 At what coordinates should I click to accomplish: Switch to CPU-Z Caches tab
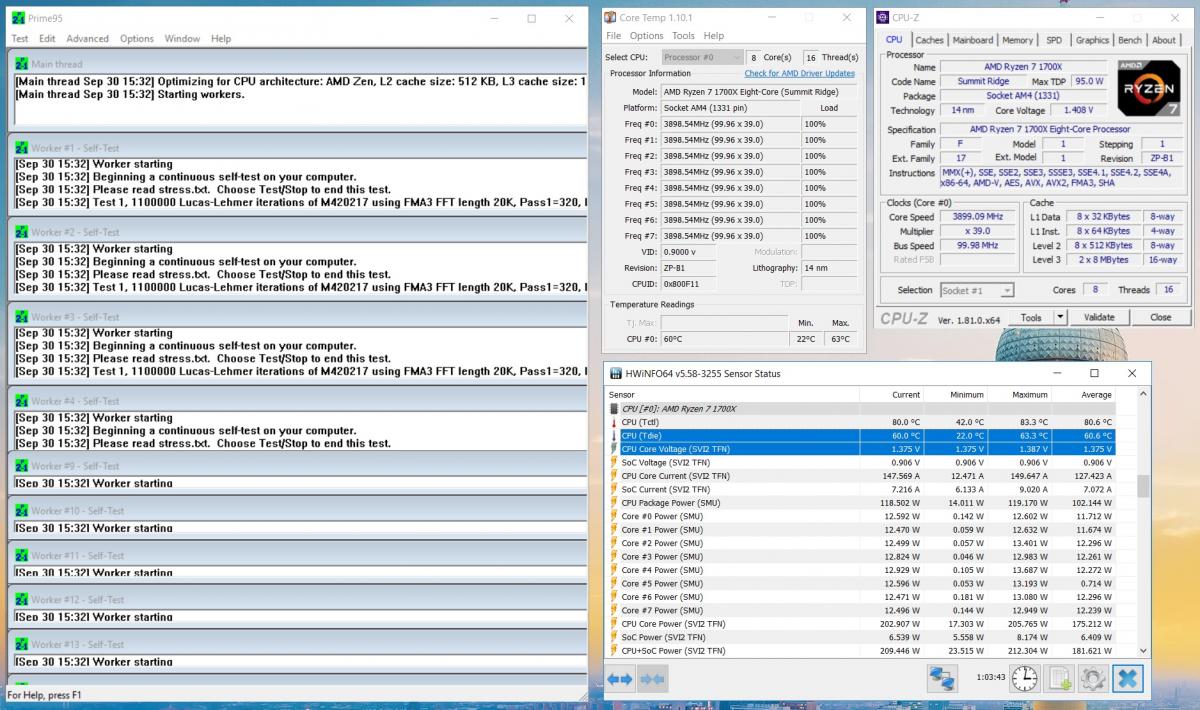930,40
